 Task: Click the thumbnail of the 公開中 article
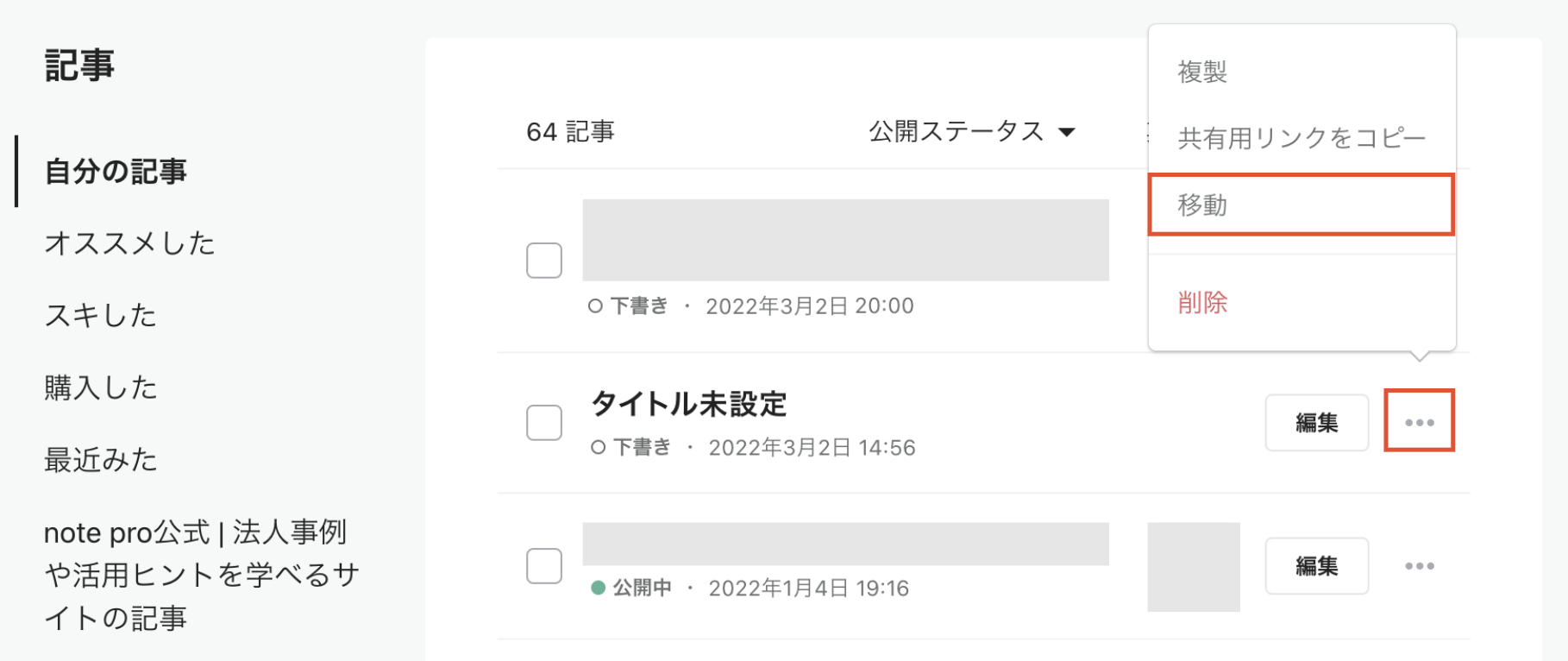[1193, 567]
